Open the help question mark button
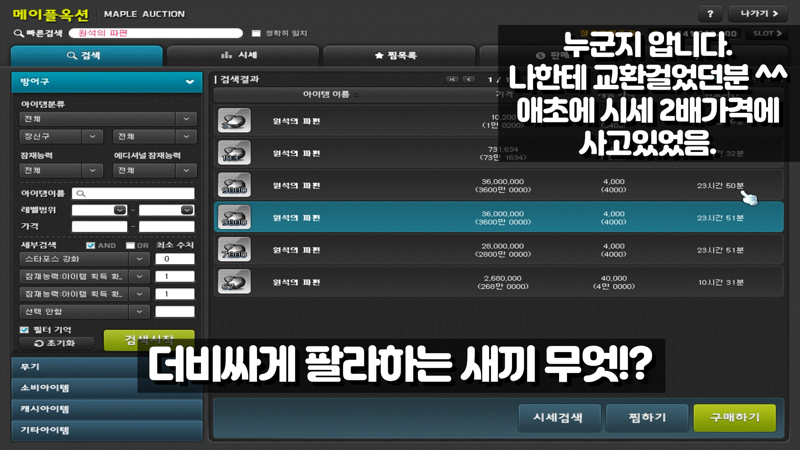The width and height of the screenshot is (800, 450). click(710, 14)
